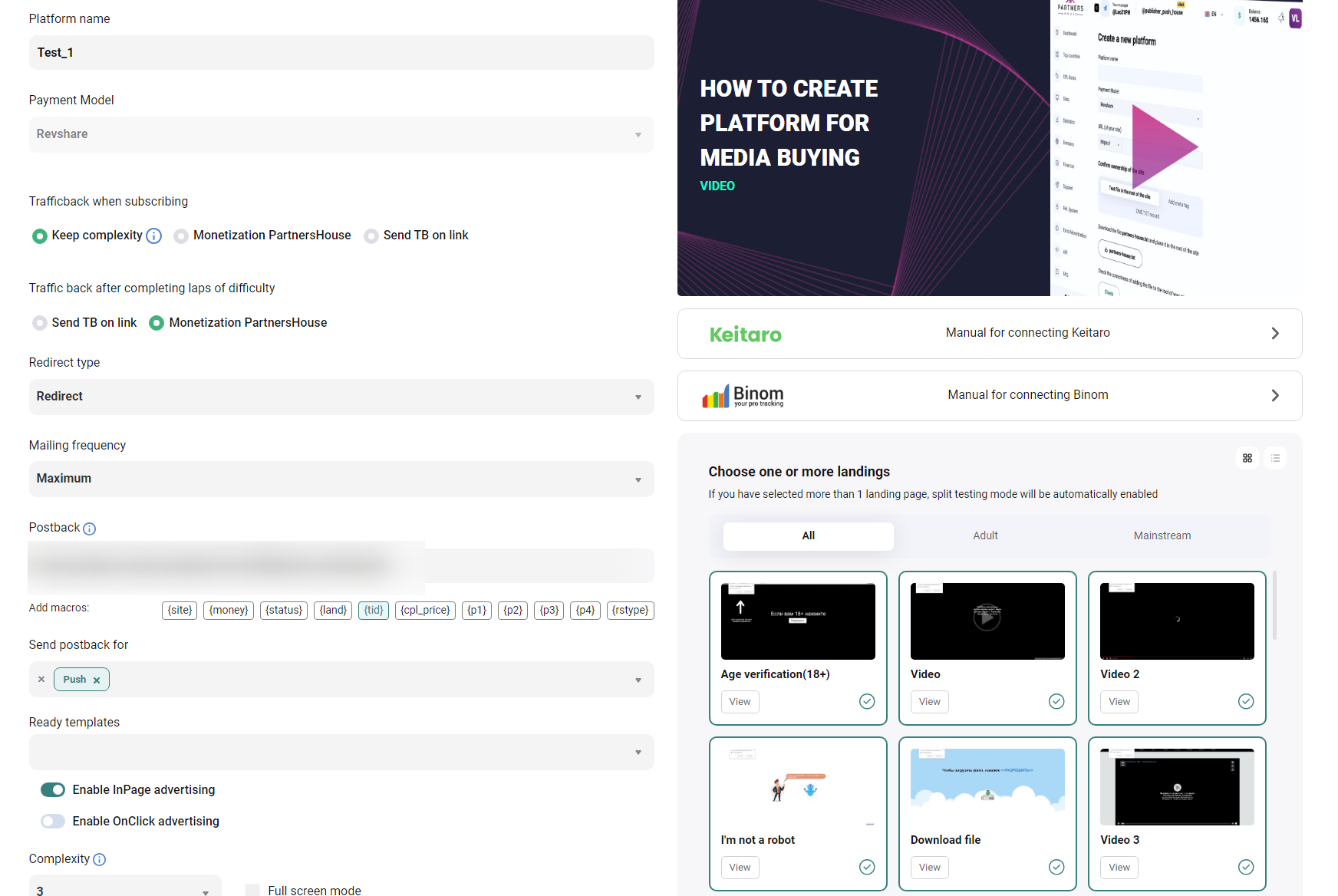Toggle selection check on Video landing
This screenshot has height=896, width=1338.
click(1056, 701)
